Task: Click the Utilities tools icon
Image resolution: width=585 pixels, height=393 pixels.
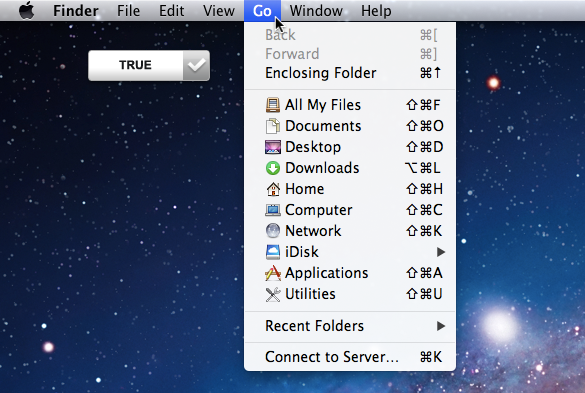Action: pos(273,294)
